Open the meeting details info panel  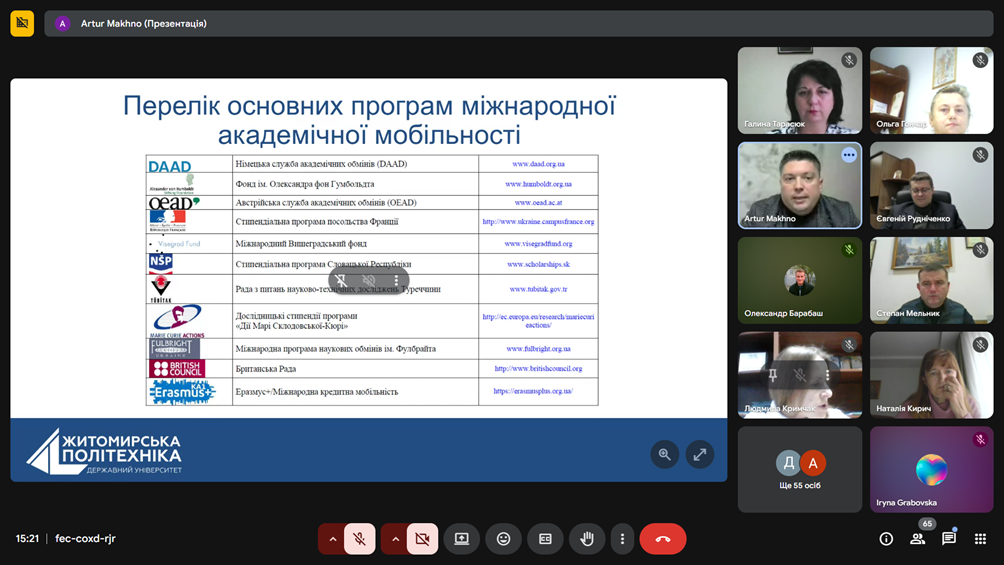point(886,539)
